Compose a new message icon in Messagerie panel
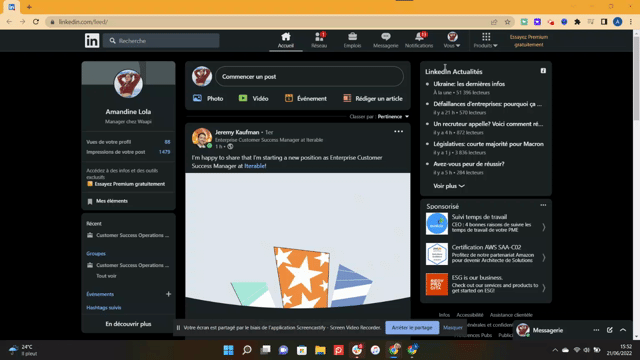 point(609,330)
